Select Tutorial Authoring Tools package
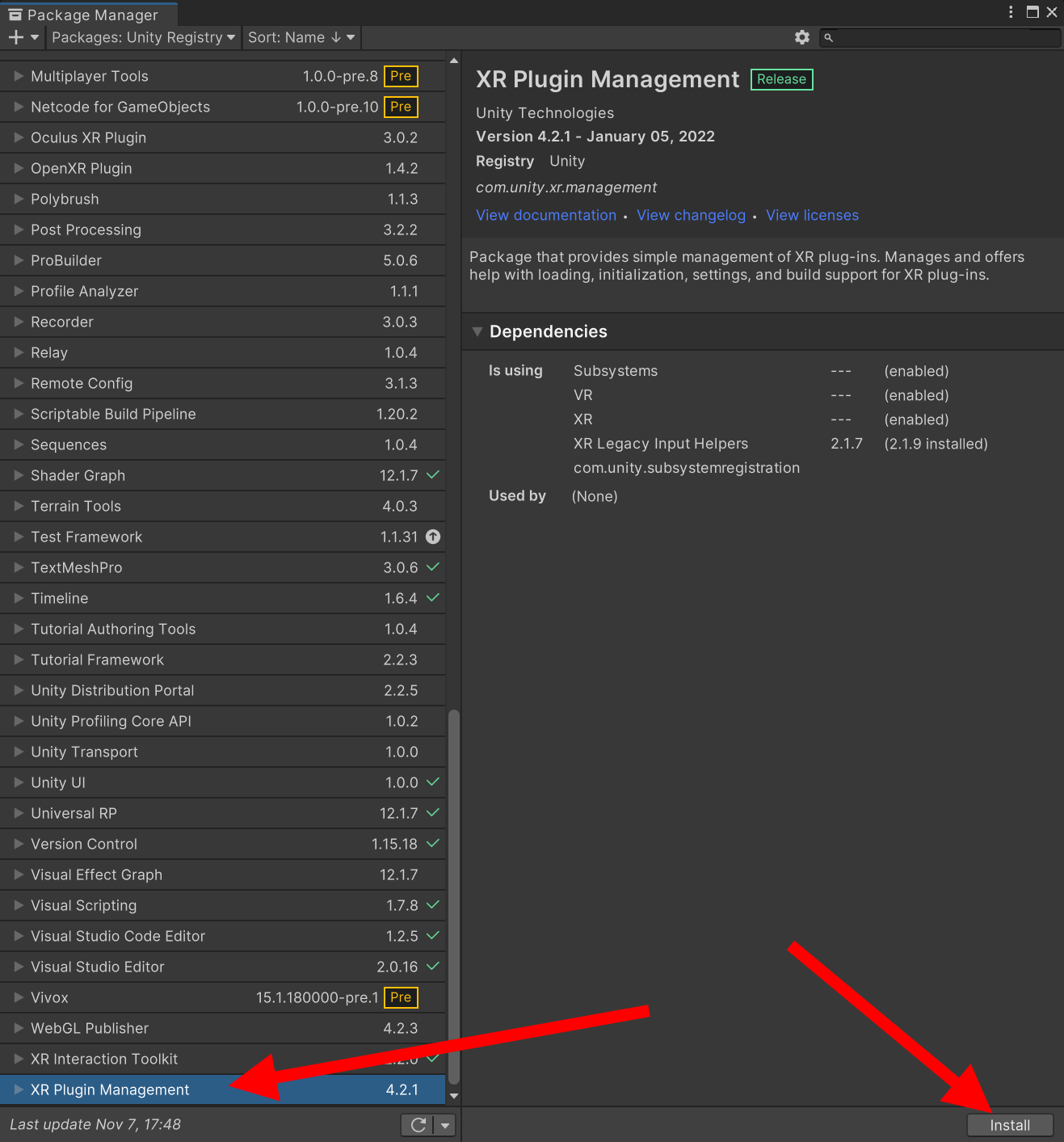This screenshot has width=1064, height=1142. tap(222, 629)
